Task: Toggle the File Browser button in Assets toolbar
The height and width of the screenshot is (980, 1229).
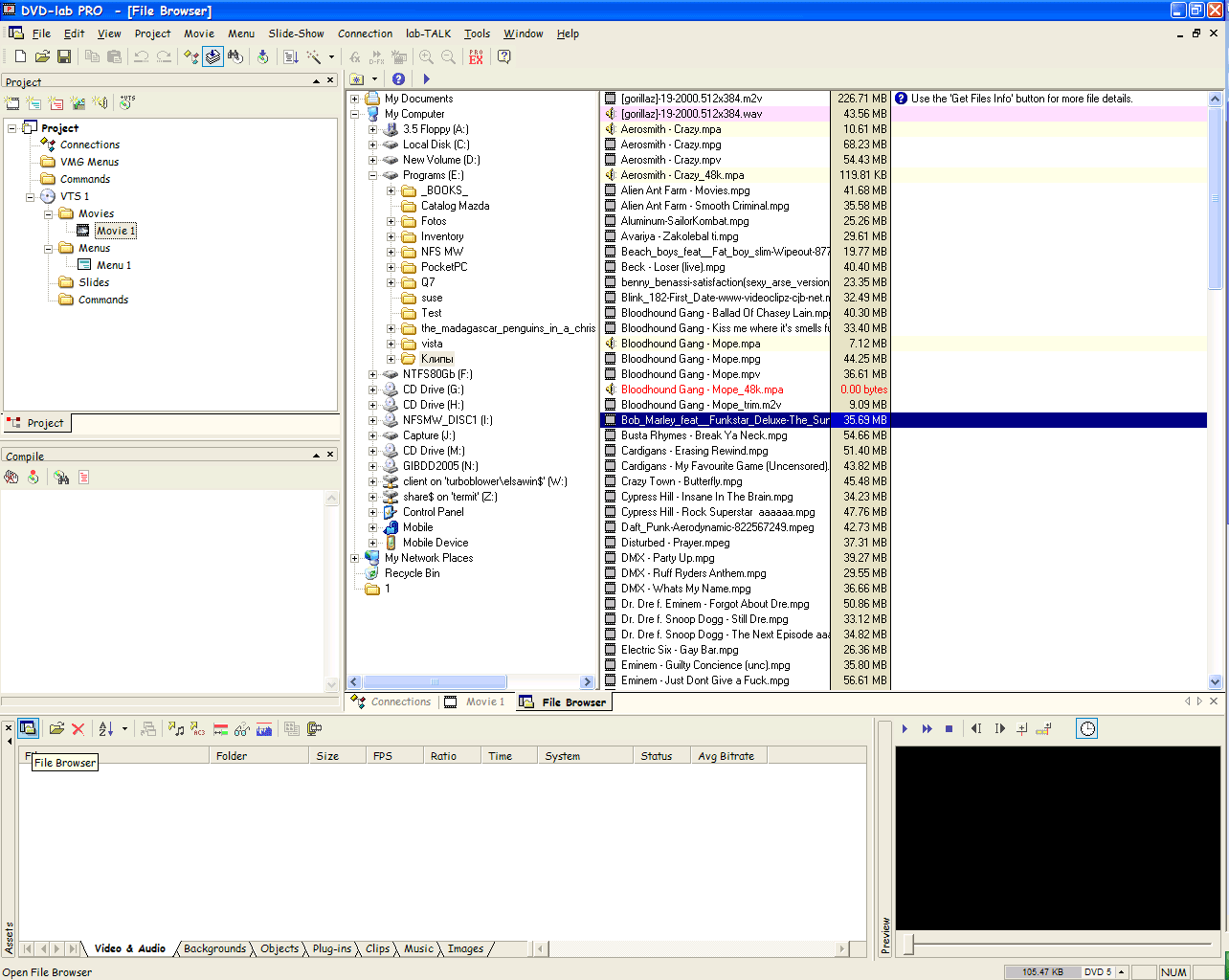Action: (x=28, y=729)
